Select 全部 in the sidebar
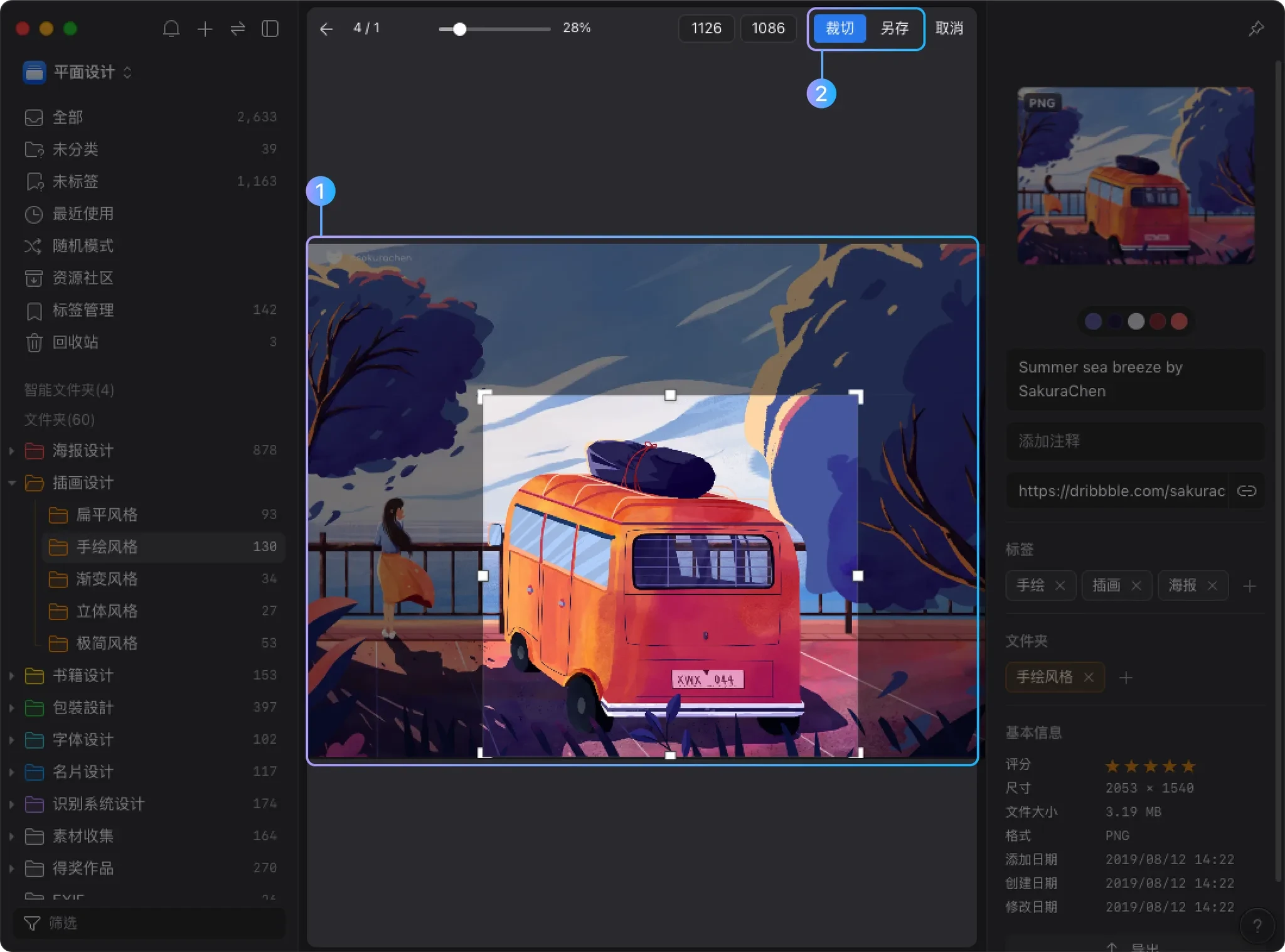1285x952 pixels. click(149, 117)
